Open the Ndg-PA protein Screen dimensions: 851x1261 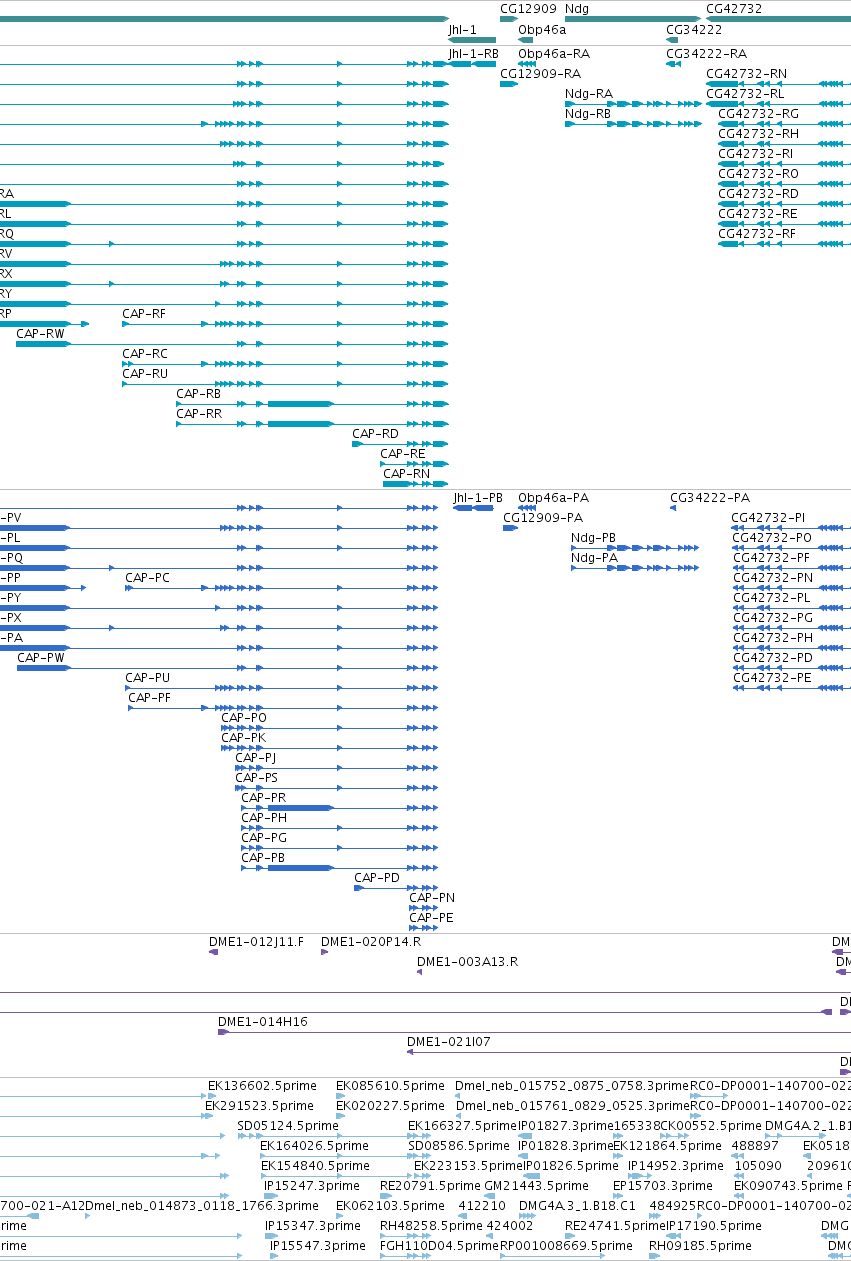(634, 568)
